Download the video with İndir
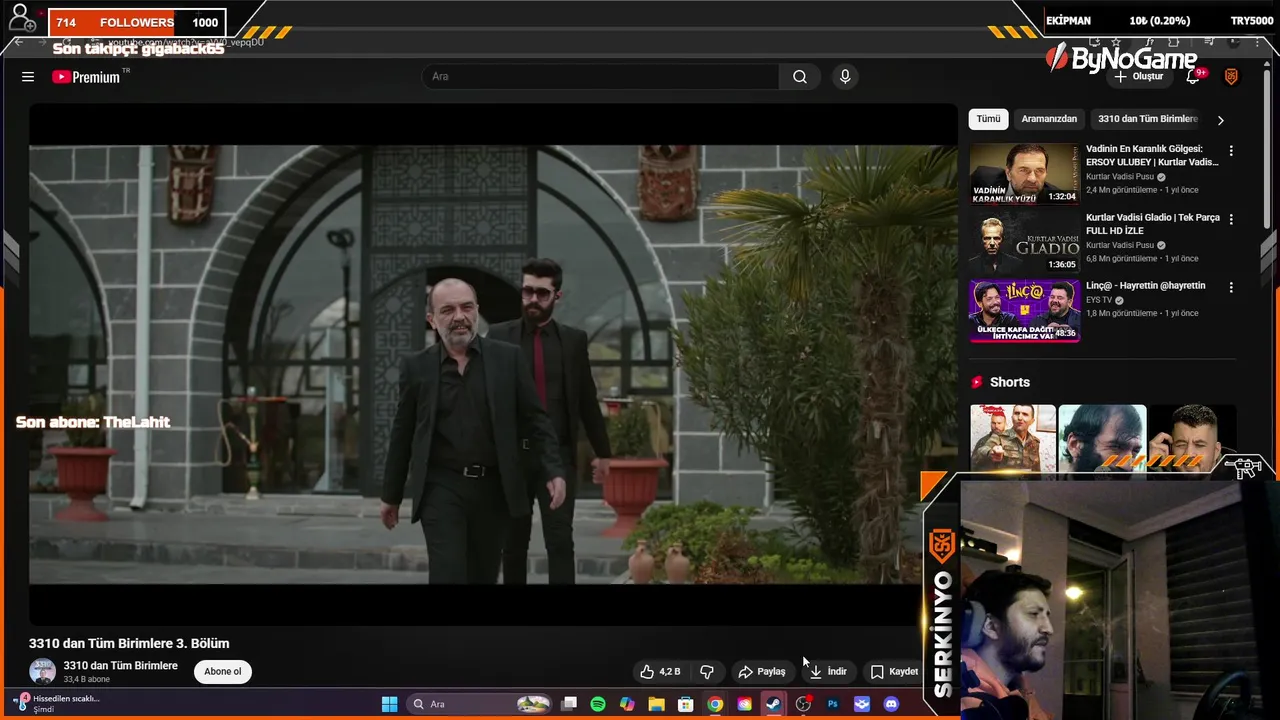The image size is (1280, 720). [x=828, y=672]
